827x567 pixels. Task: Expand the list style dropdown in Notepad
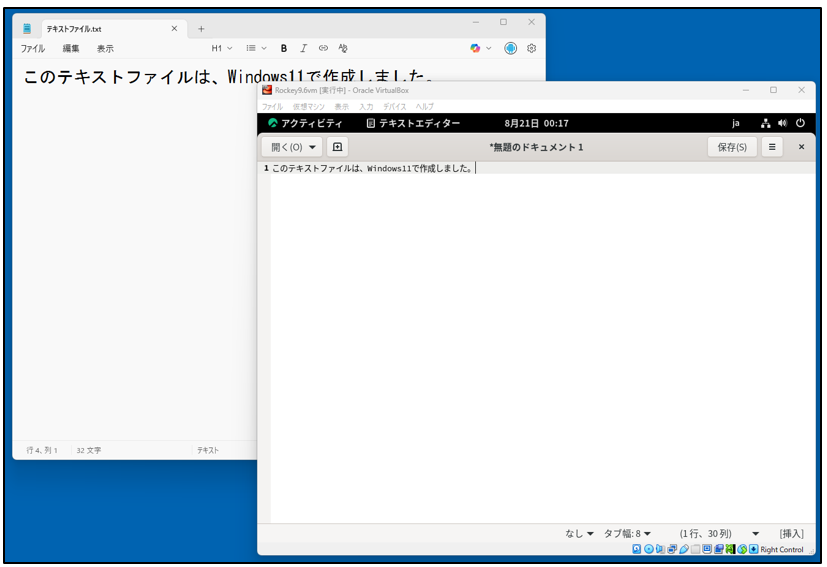coord(256,48)
